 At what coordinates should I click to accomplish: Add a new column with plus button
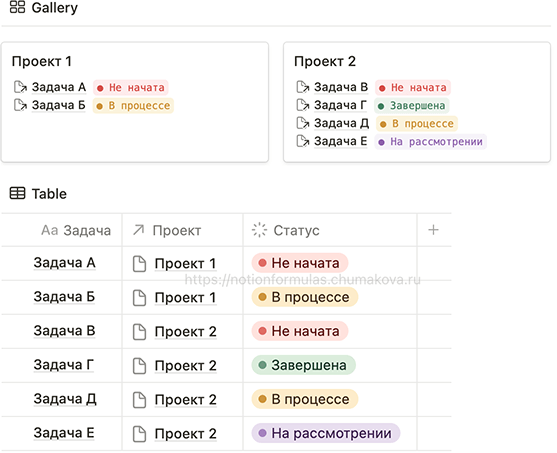[433, 230]
